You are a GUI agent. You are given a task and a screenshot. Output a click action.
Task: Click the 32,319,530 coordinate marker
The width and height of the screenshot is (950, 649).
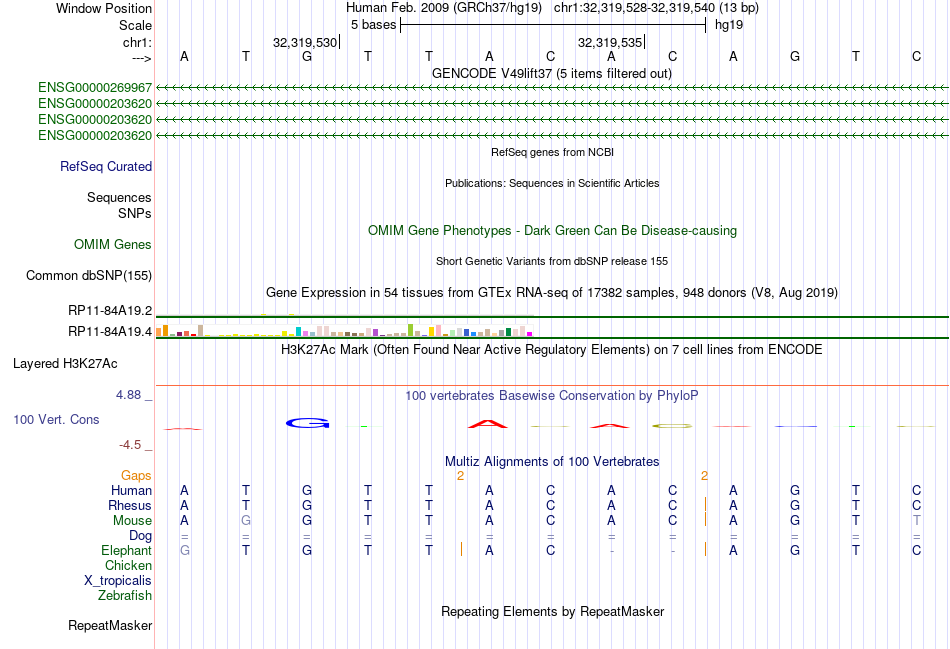pos(305,42)
